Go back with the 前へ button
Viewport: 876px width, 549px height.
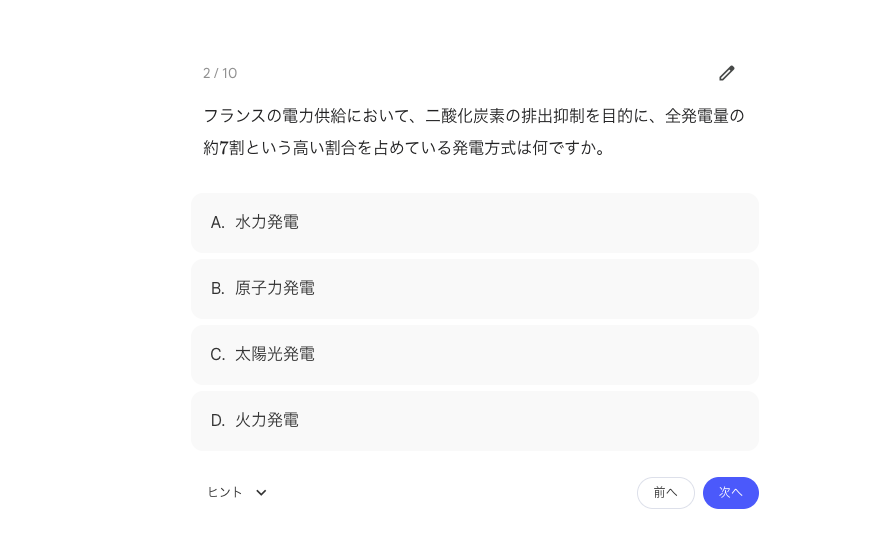tap(665, 492)
